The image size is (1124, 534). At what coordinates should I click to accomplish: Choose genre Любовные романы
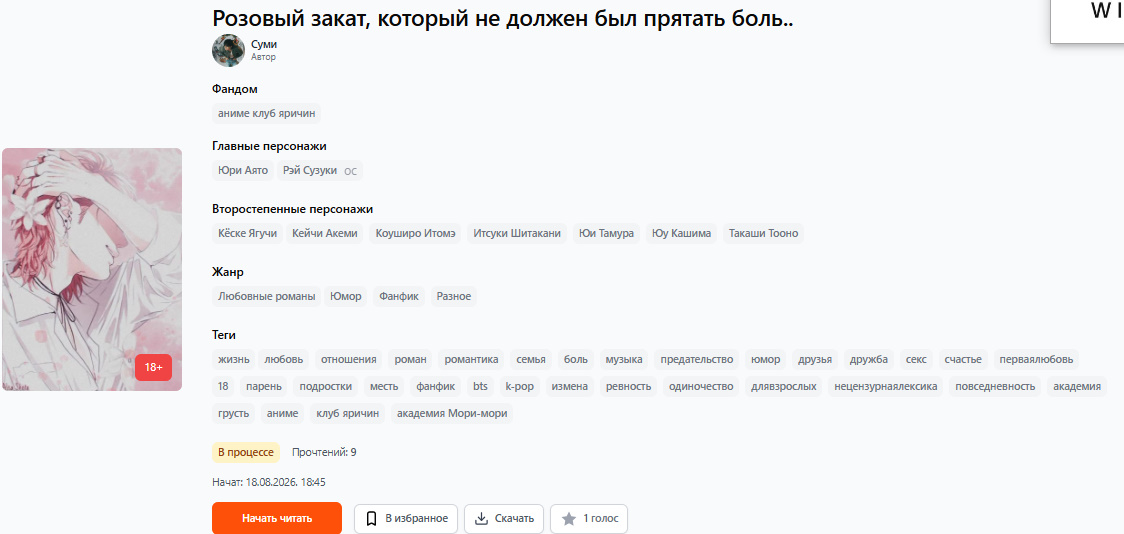[x=267, y=296]
